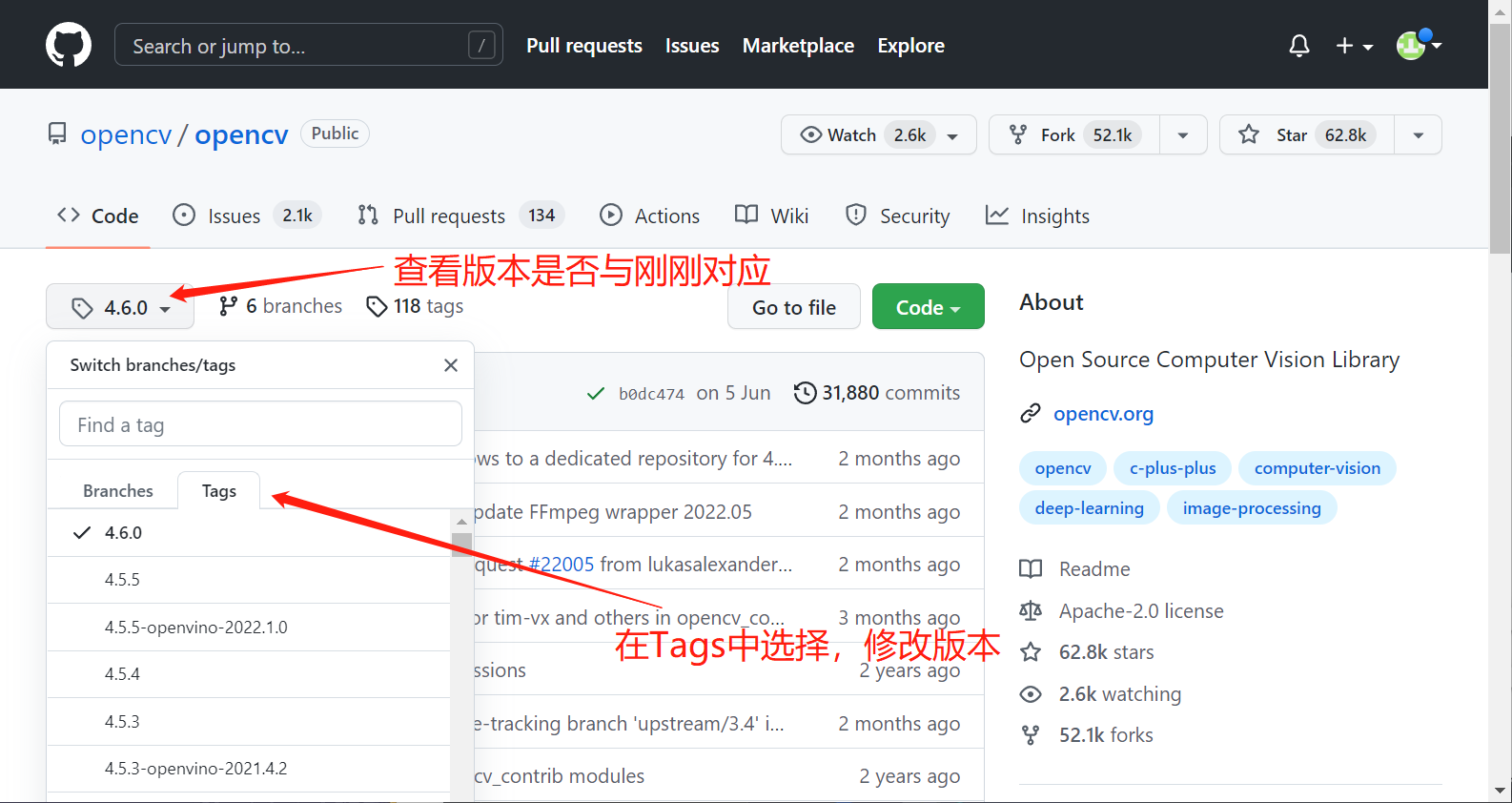Open the Pull requests tab with 134
Viewport: 1512px width, 803px height.
(460, 216)
